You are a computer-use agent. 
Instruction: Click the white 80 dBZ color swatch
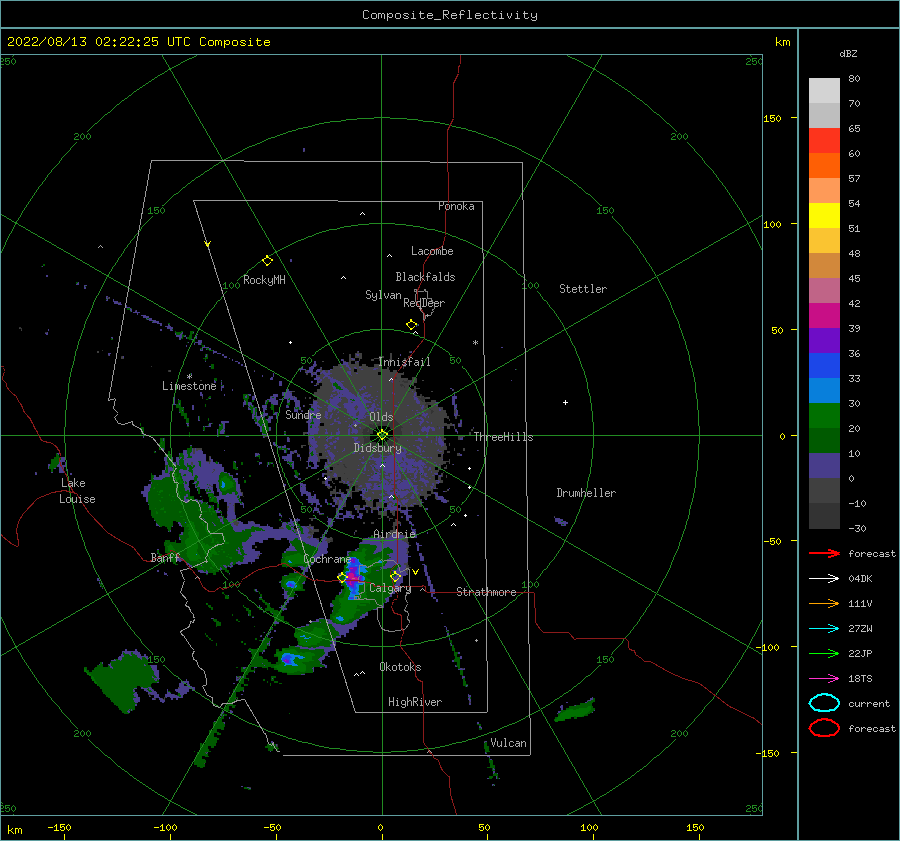(x=824, y=90)
